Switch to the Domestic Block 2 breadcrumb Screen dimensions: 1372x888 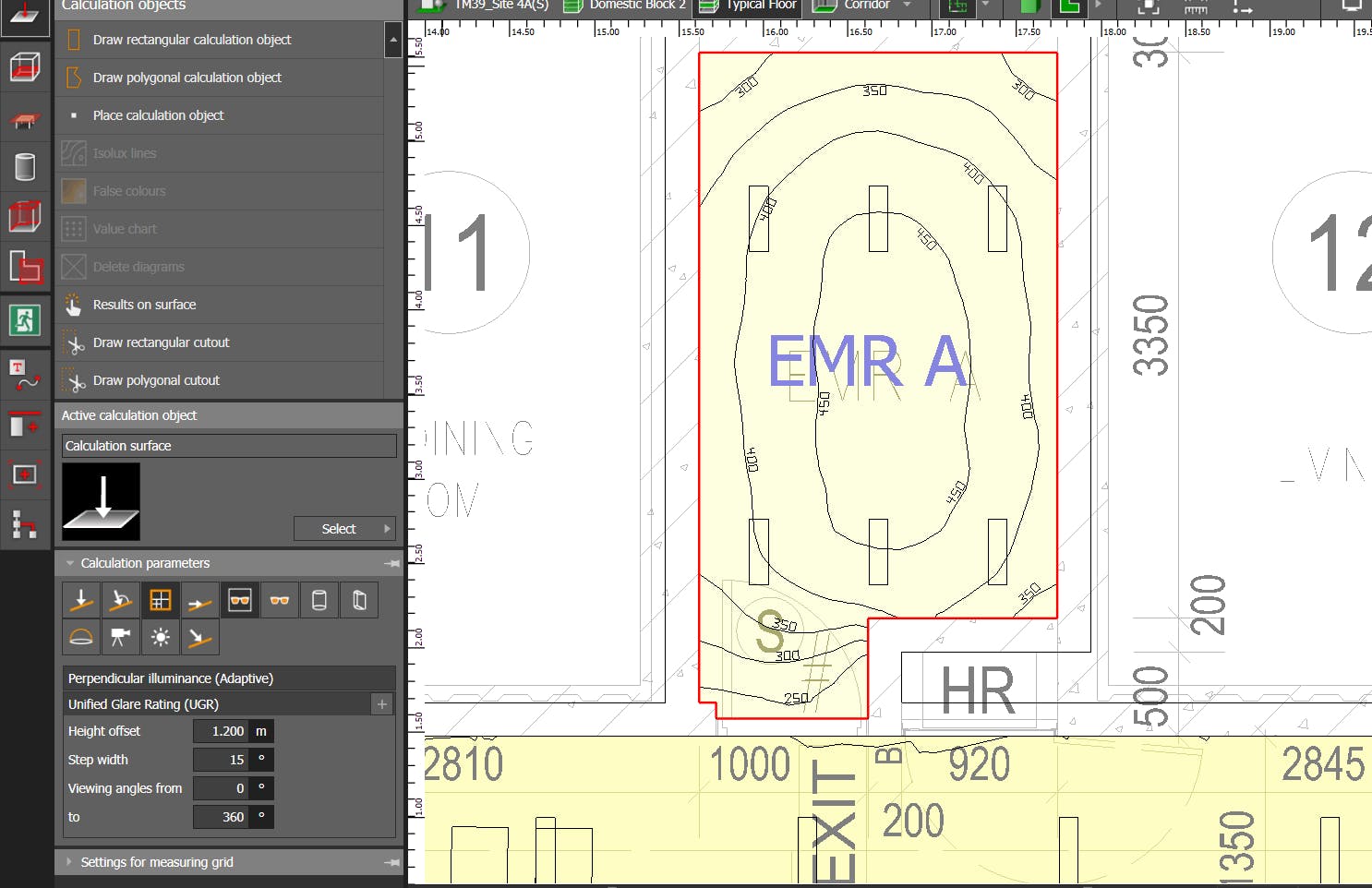coord(626,6)
